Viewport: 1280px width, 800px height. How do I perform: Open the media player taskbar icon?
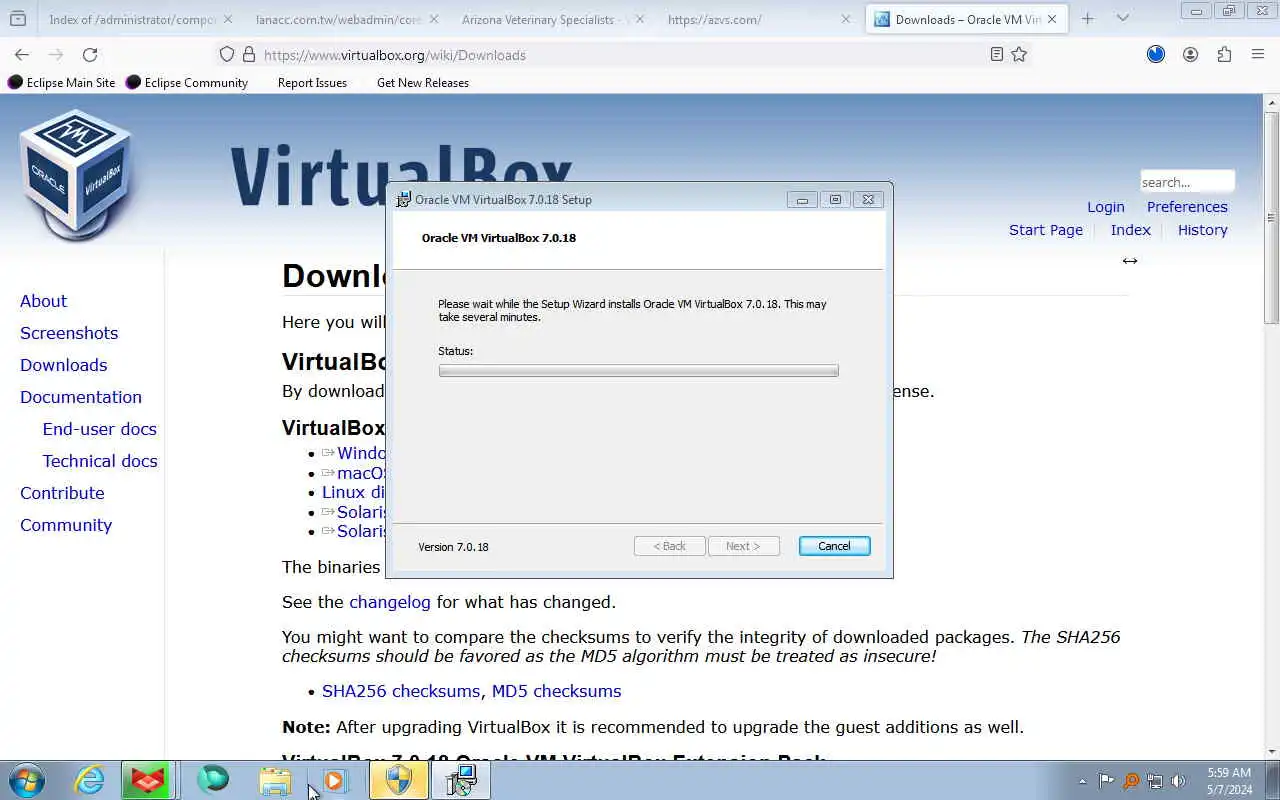click(x=333, y=780)
